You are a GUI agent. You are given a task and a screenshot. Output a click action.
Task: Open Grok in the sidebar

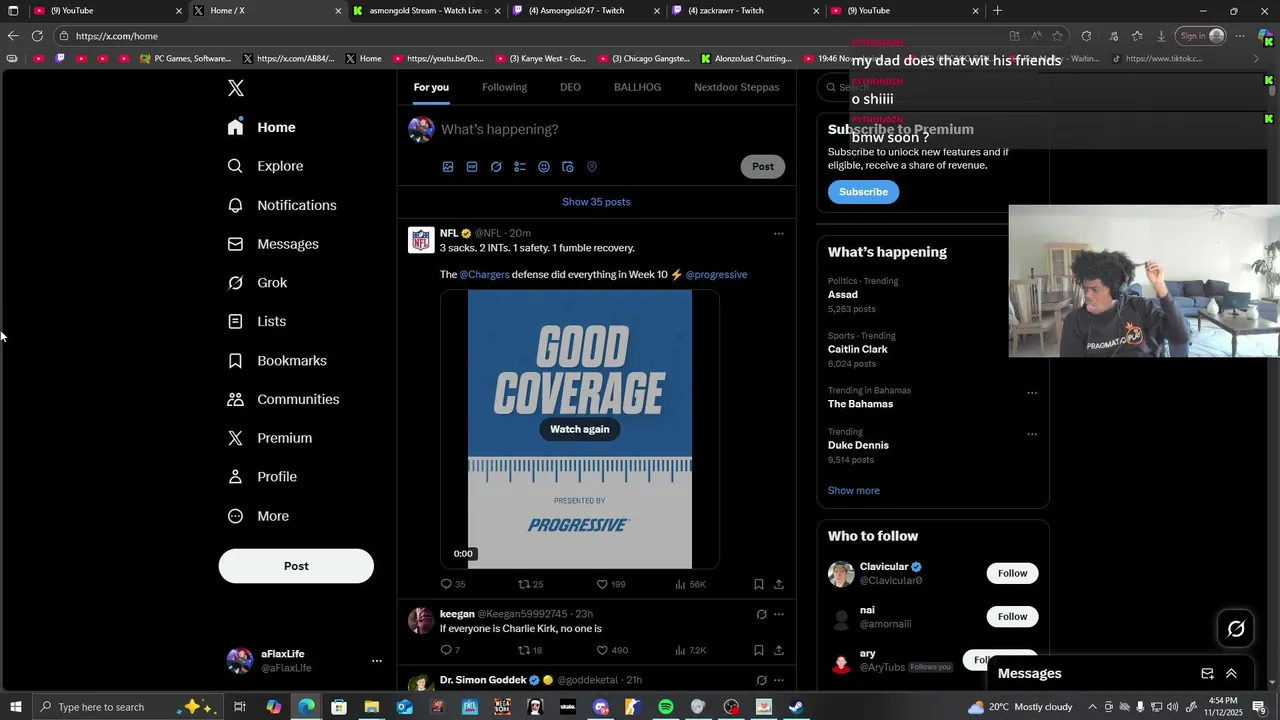(258, 283)
